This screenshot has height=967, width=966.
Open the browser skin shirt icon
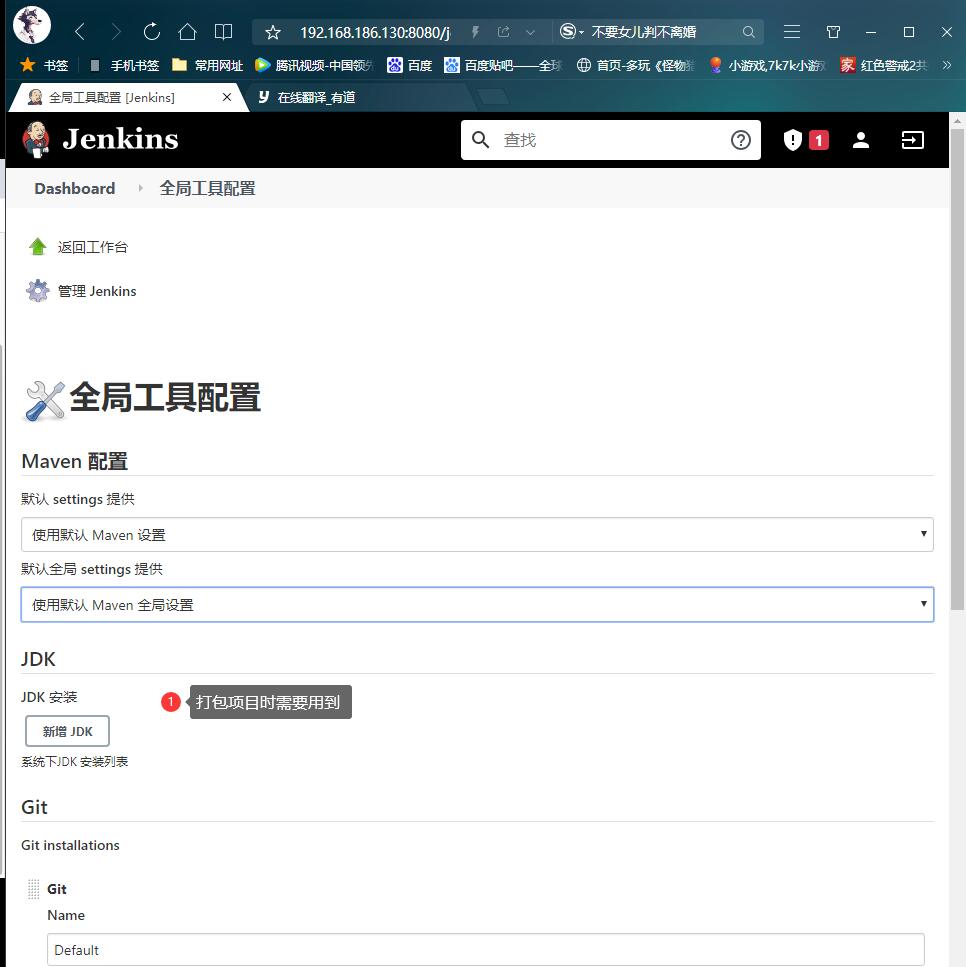pos(833,31)
